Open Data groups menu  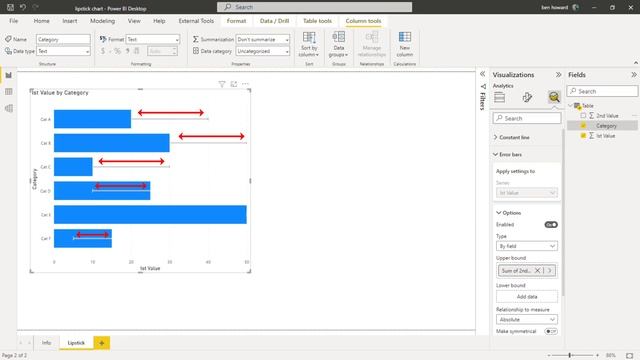coord(338,44)
